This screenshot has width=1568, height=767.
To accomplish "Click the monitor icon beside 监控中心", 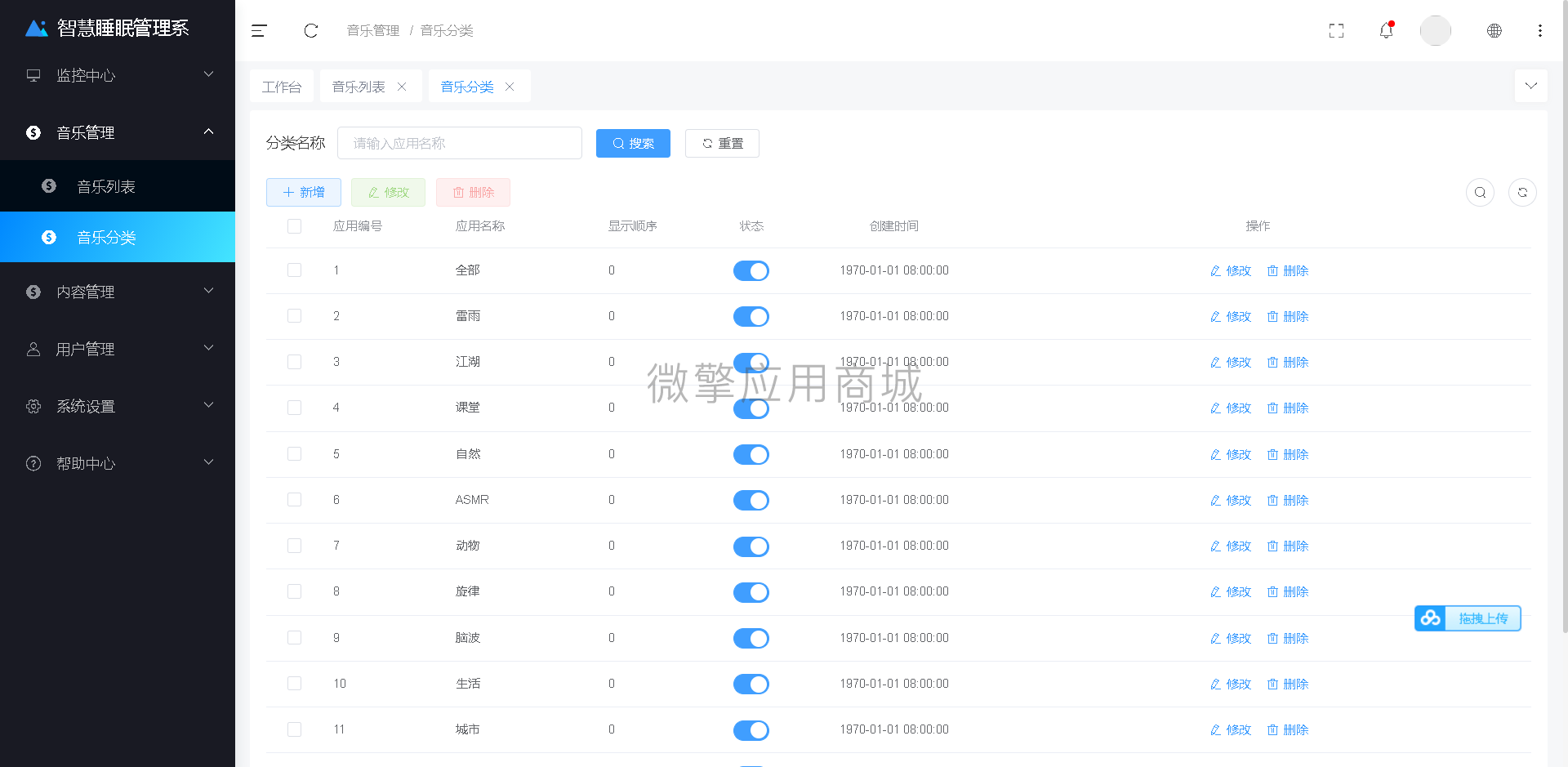I will [33, 75].
